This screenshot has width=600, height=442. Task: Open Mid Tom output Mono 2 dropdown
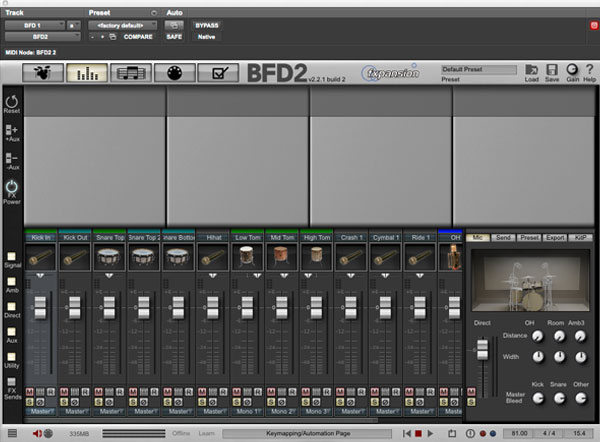[x=282, y=412]
